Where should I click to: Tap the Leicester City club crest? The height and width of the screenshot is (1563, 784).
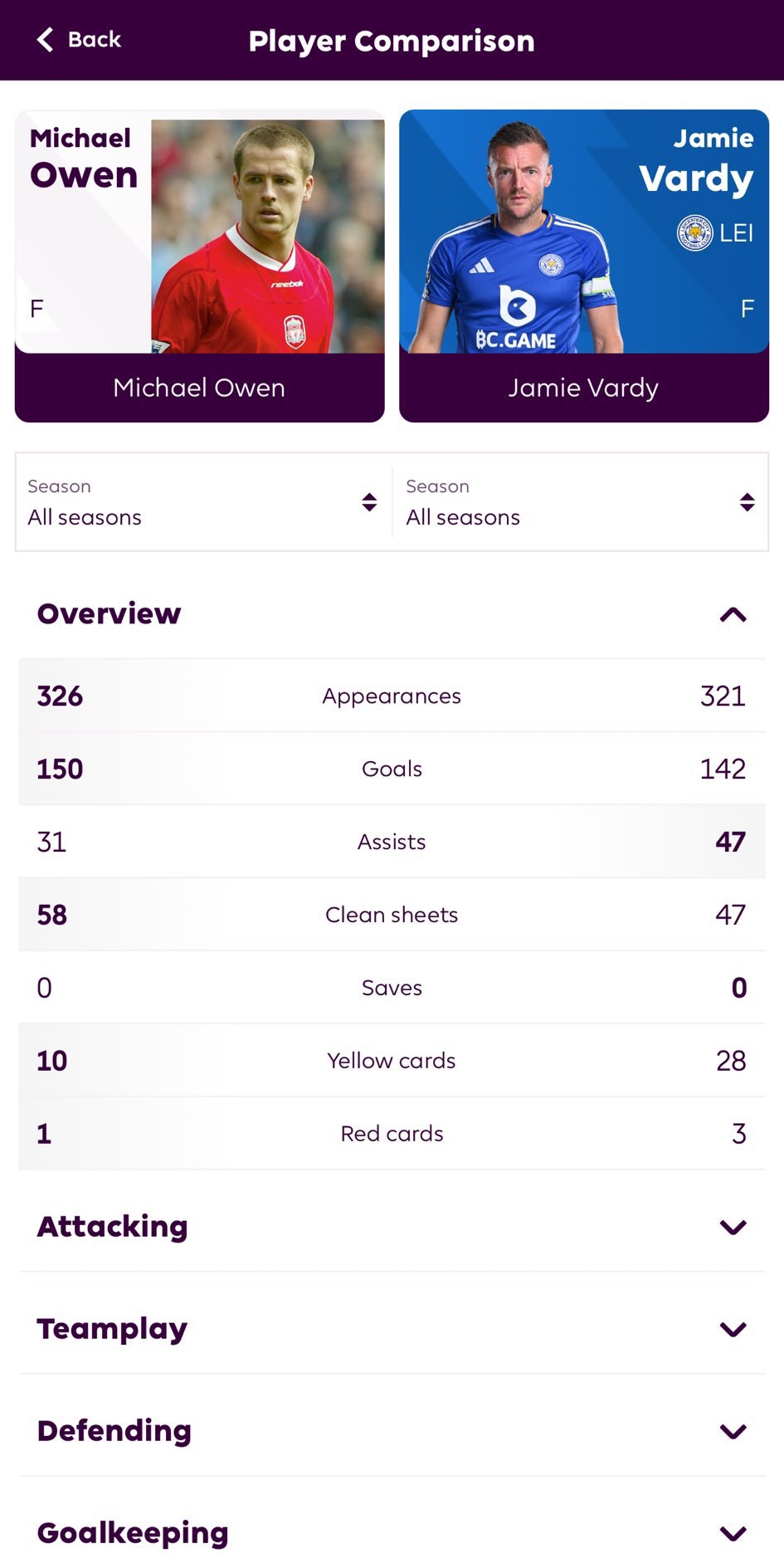(x=694, y=233)
